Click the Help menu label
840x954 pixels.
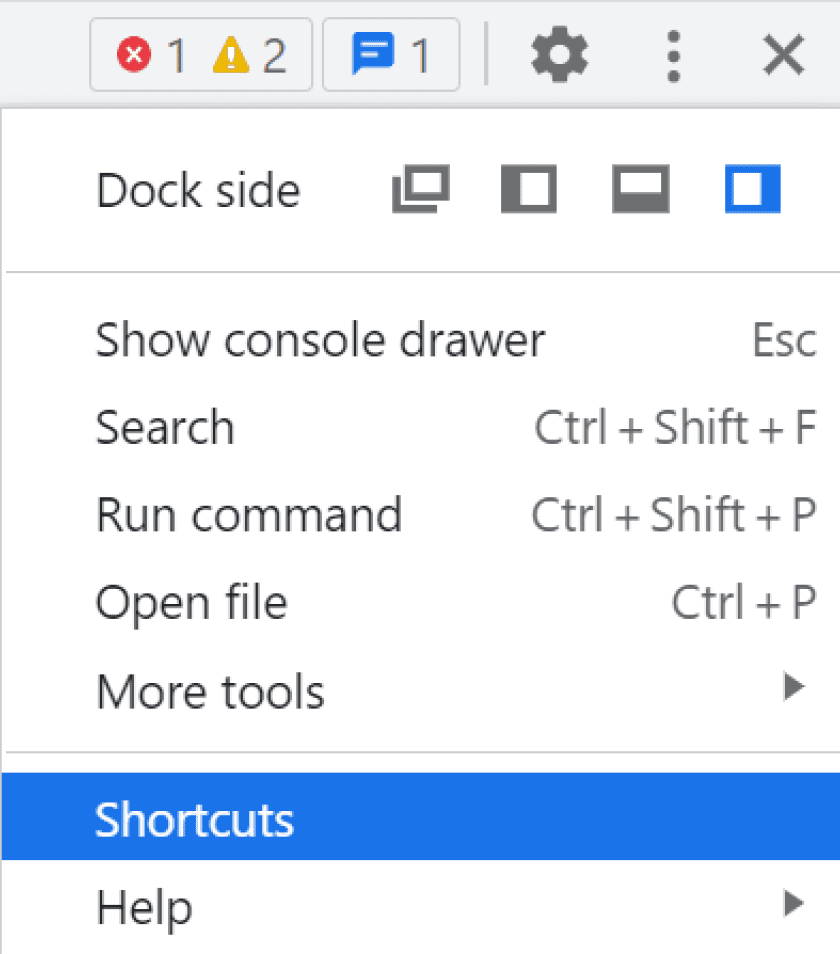coord(144,907)
